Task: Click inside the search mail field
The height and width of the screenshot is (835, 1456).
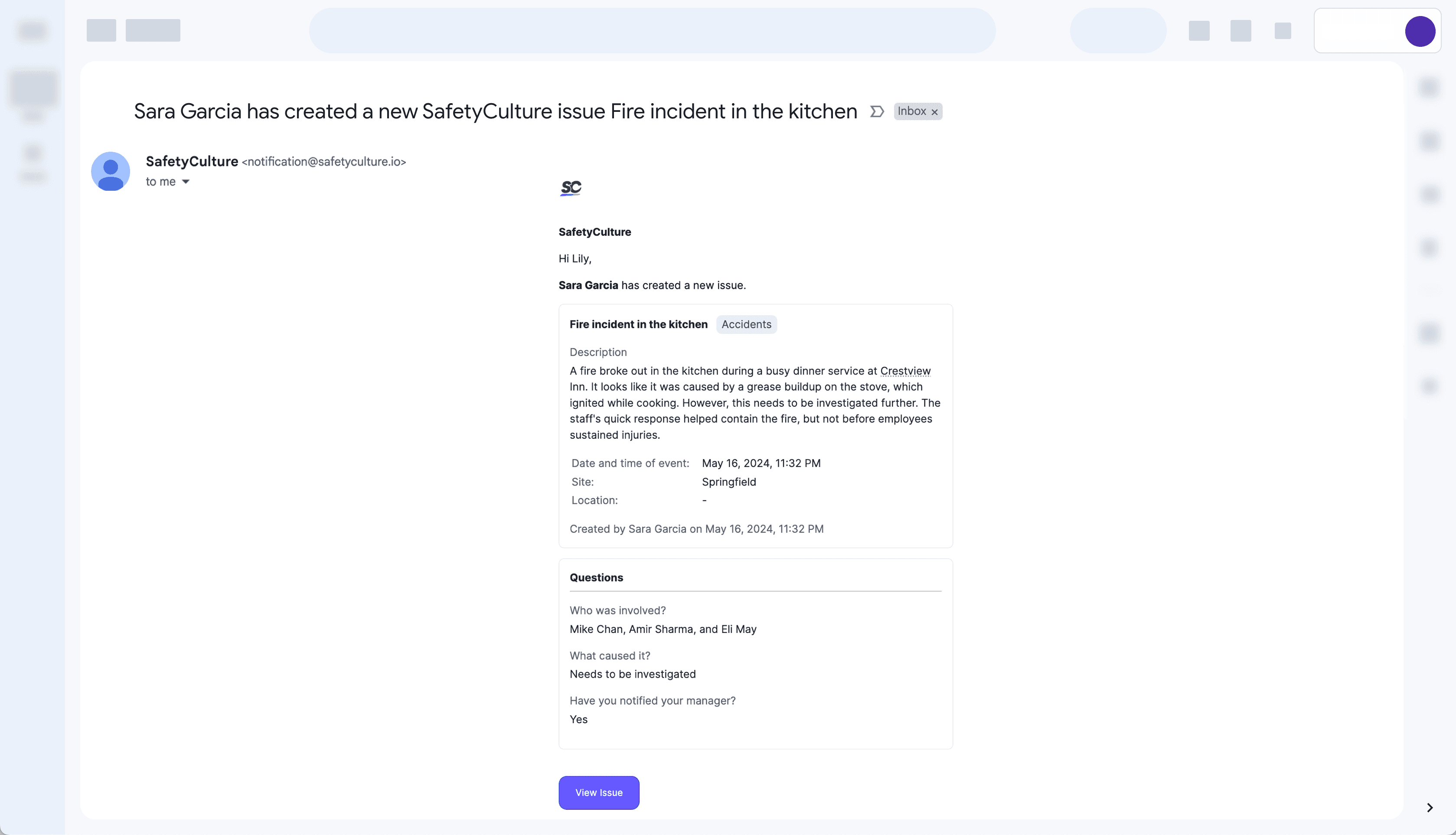Action: [x=651, y=30]
